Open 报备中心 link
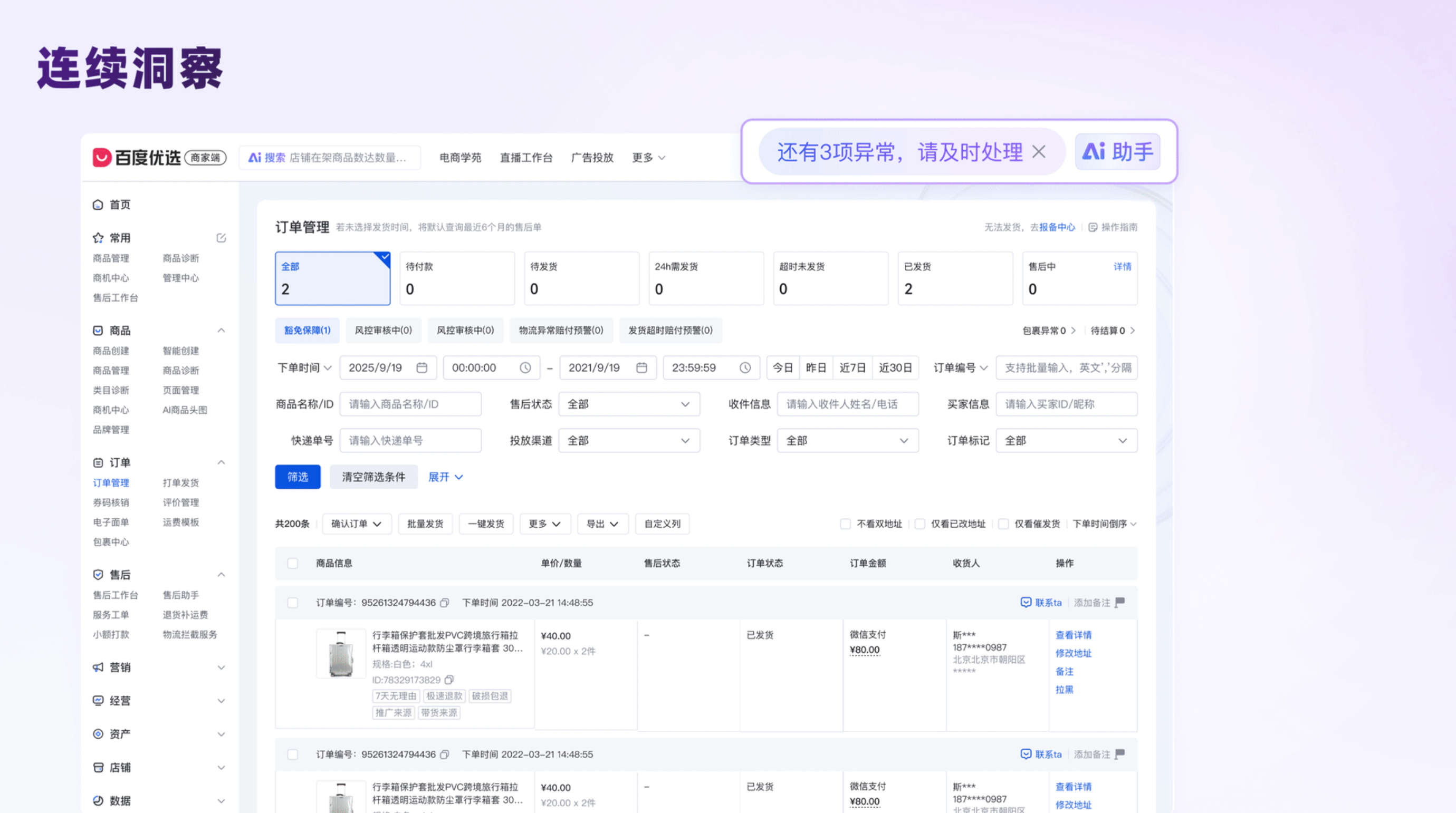Viewport: 1456px width, 813px height. click(x=1057, y=227)
